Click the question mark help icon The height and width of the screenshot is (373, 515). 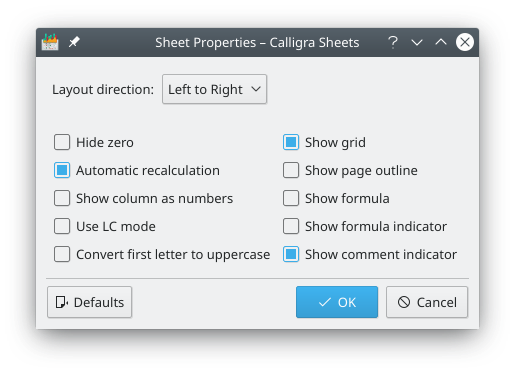[x=393, y=42]
